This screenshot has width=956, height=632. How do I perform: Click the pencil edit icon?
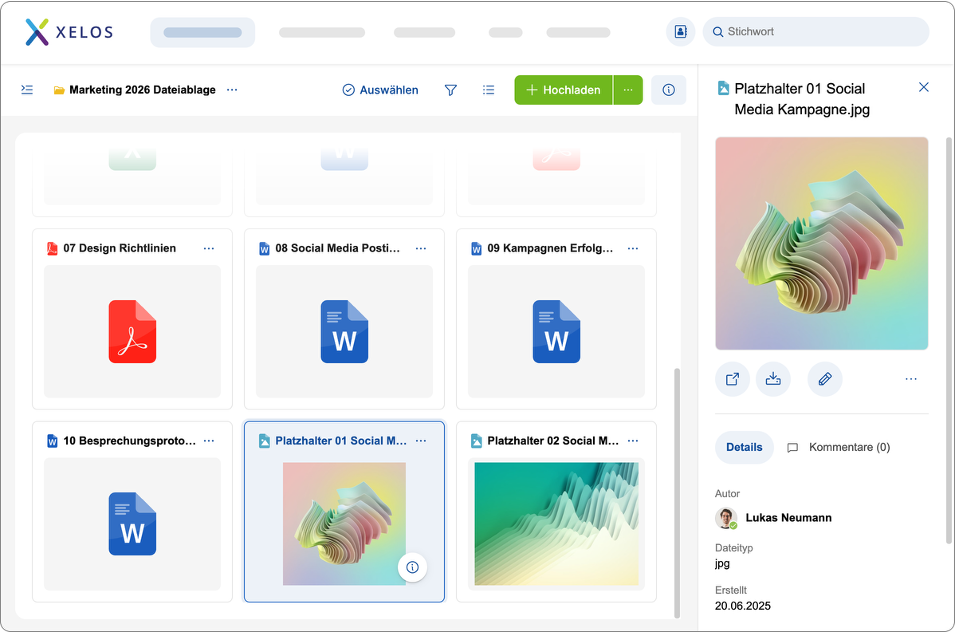(x=825, y=379)
